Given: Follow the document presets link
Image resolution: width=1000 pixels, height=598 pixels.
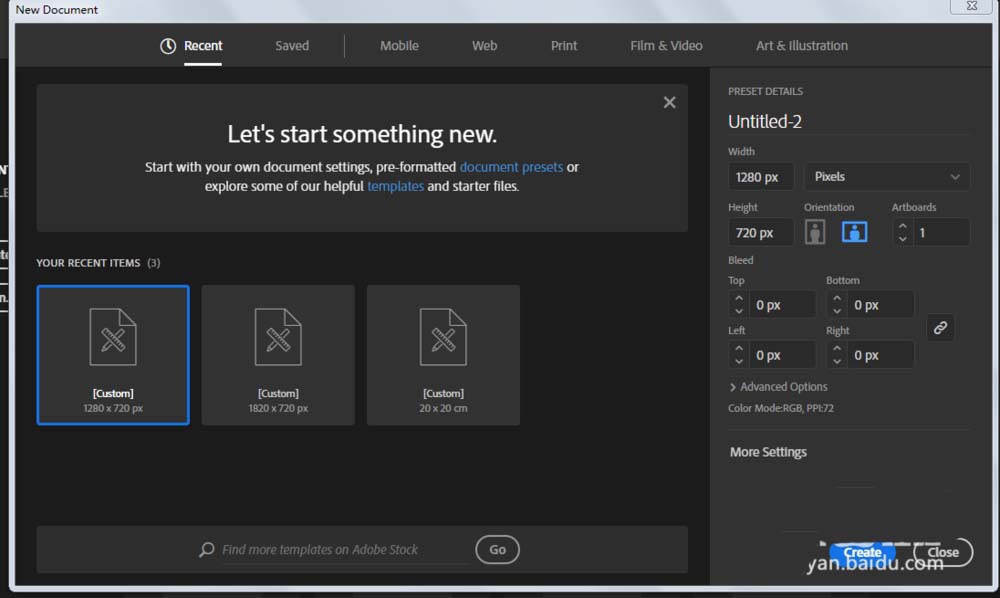Looking at the screenshot, I should click(511, 167).
